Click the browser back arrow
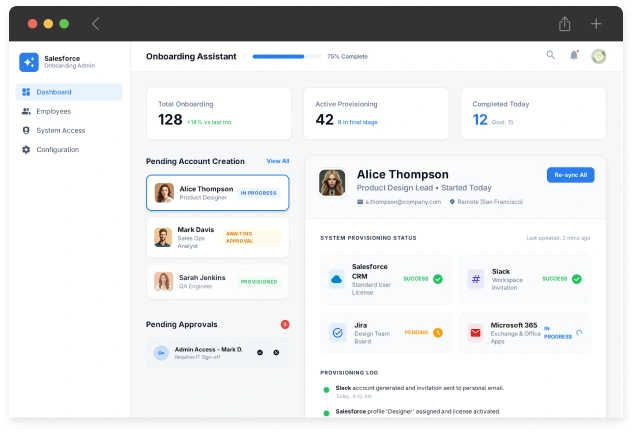This screenshot has width=634, height=432. (95, 23)
